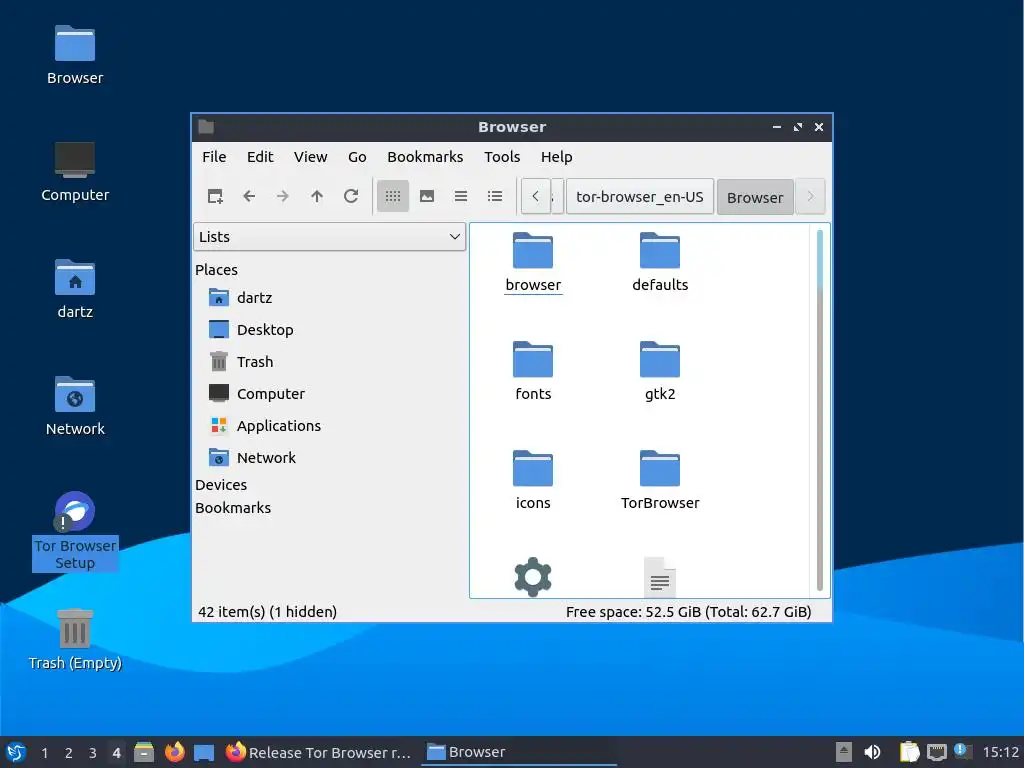Open the Tools menu
This screenshot has width=1024, height=768.
point(502,157)
